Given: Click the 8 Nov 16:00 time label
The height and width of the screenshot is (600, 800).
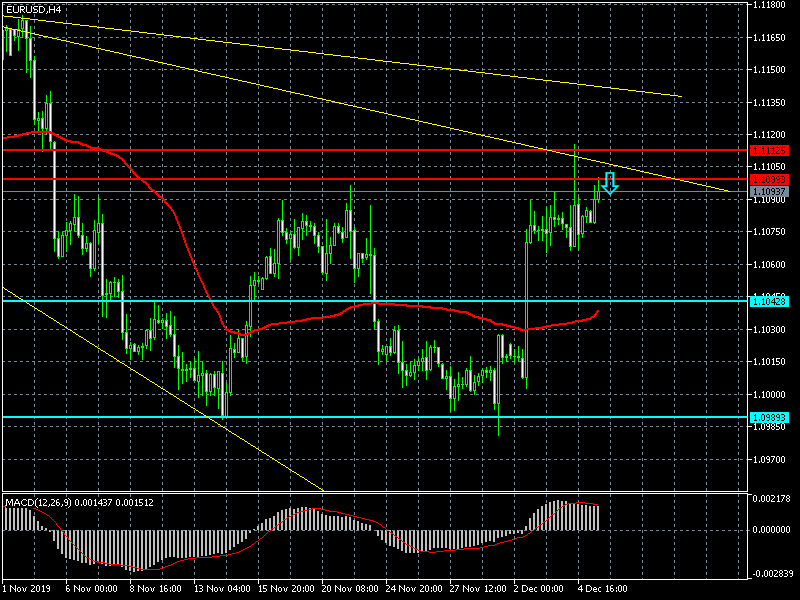Looking at the screenshot, I should click(x=156, y=589).
